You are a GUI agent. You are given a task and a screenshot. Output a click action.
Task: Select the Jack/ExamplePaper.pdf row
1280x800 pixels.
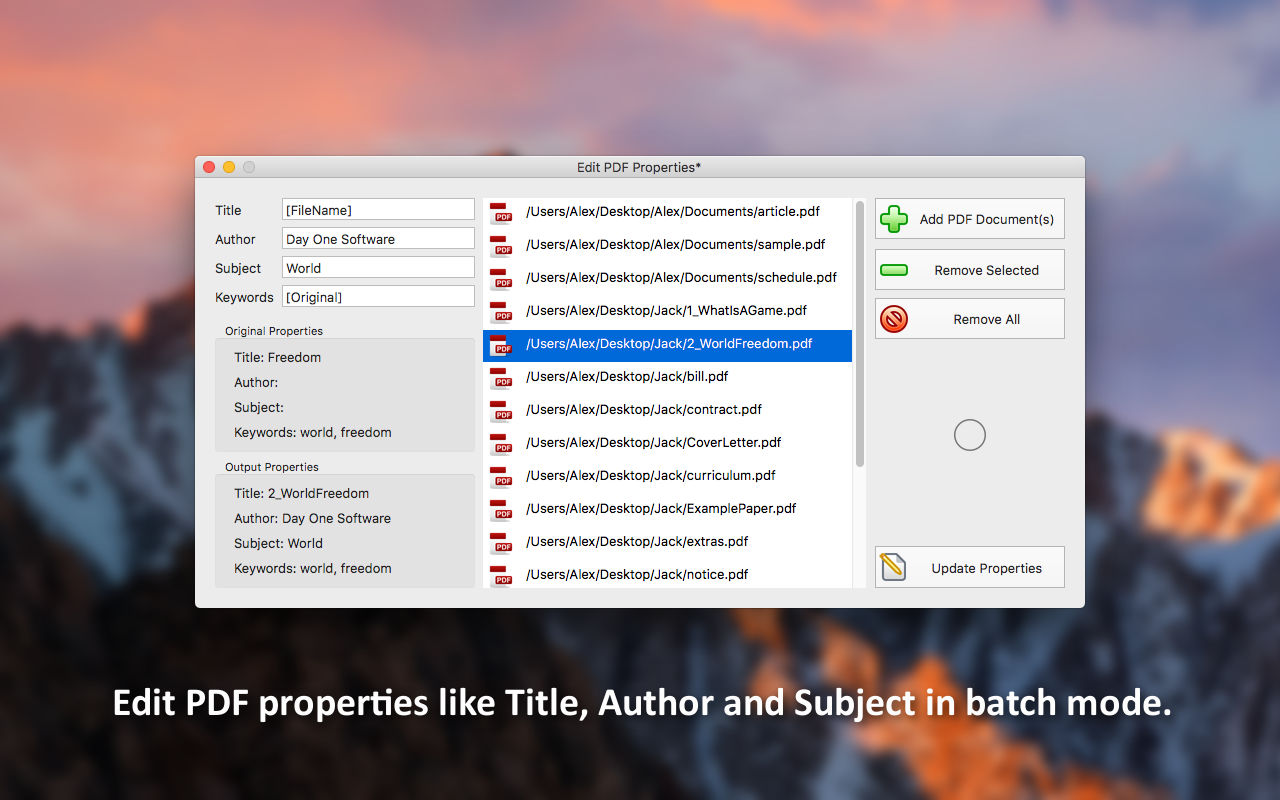tap(667, 509)
